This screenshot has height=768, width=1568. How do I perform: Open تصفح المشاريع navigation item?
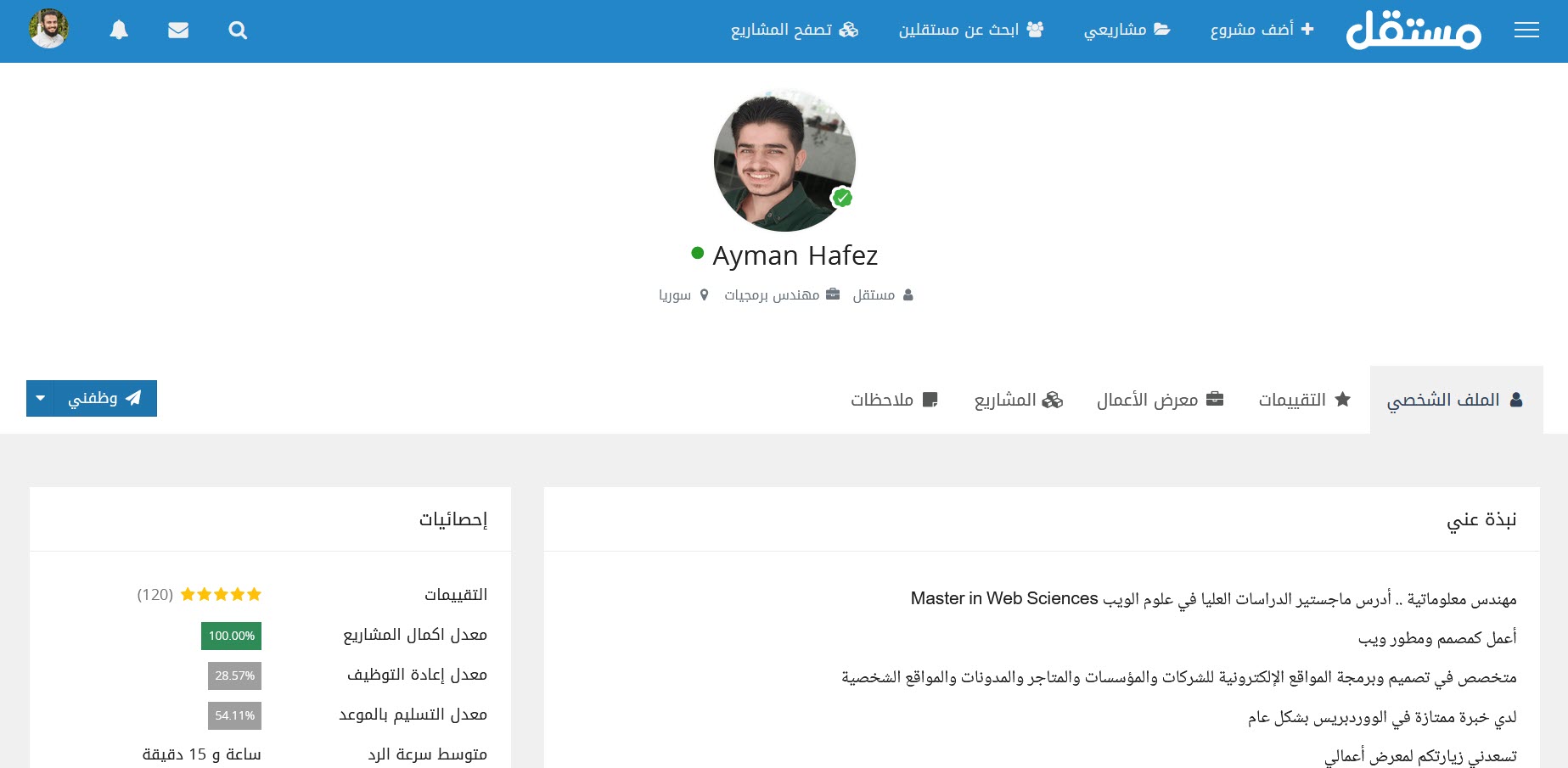coord(795,30)
